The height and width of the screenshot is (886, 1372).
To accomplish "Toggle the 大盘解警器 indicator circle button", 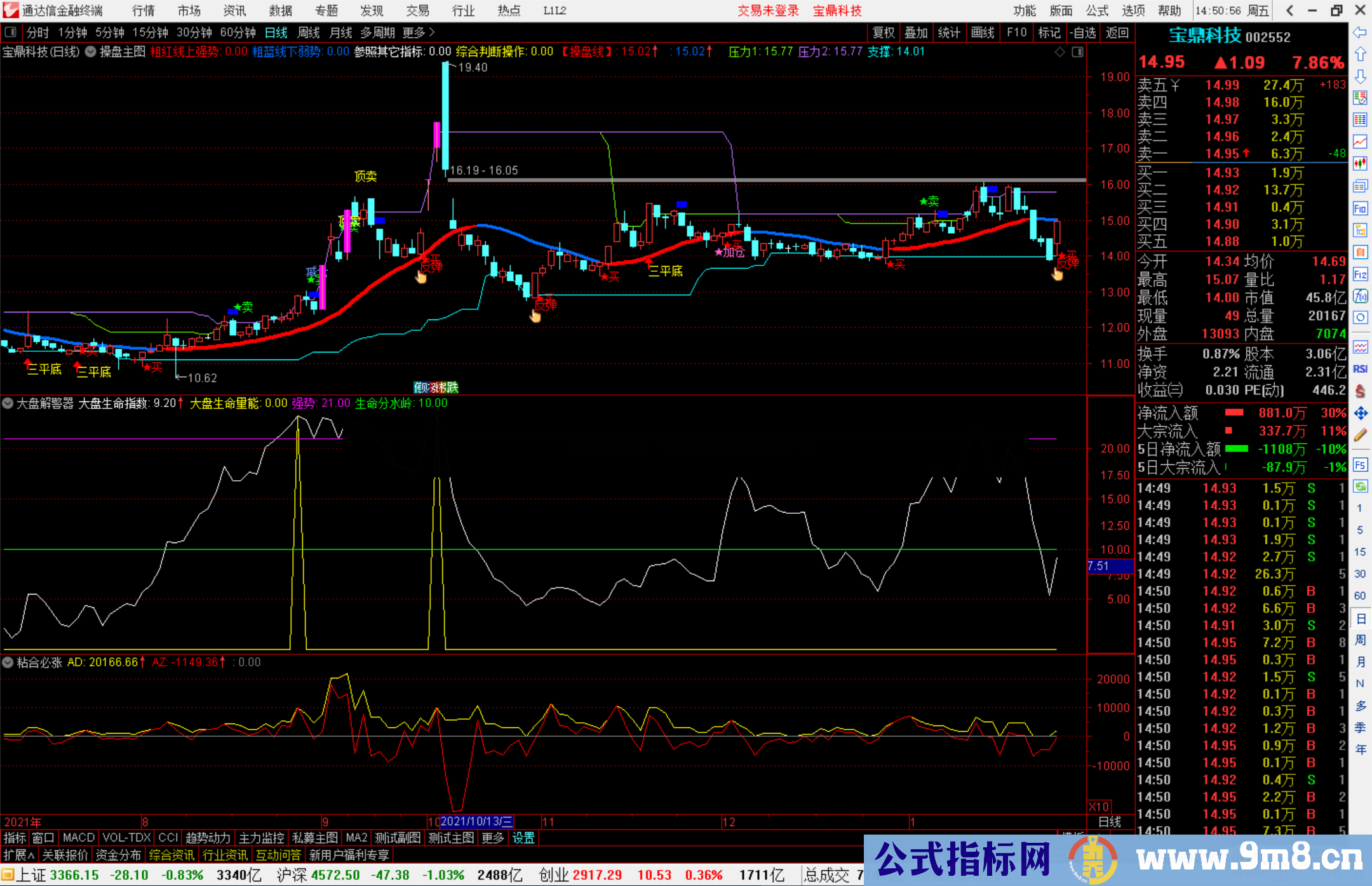I will [8, 403].
